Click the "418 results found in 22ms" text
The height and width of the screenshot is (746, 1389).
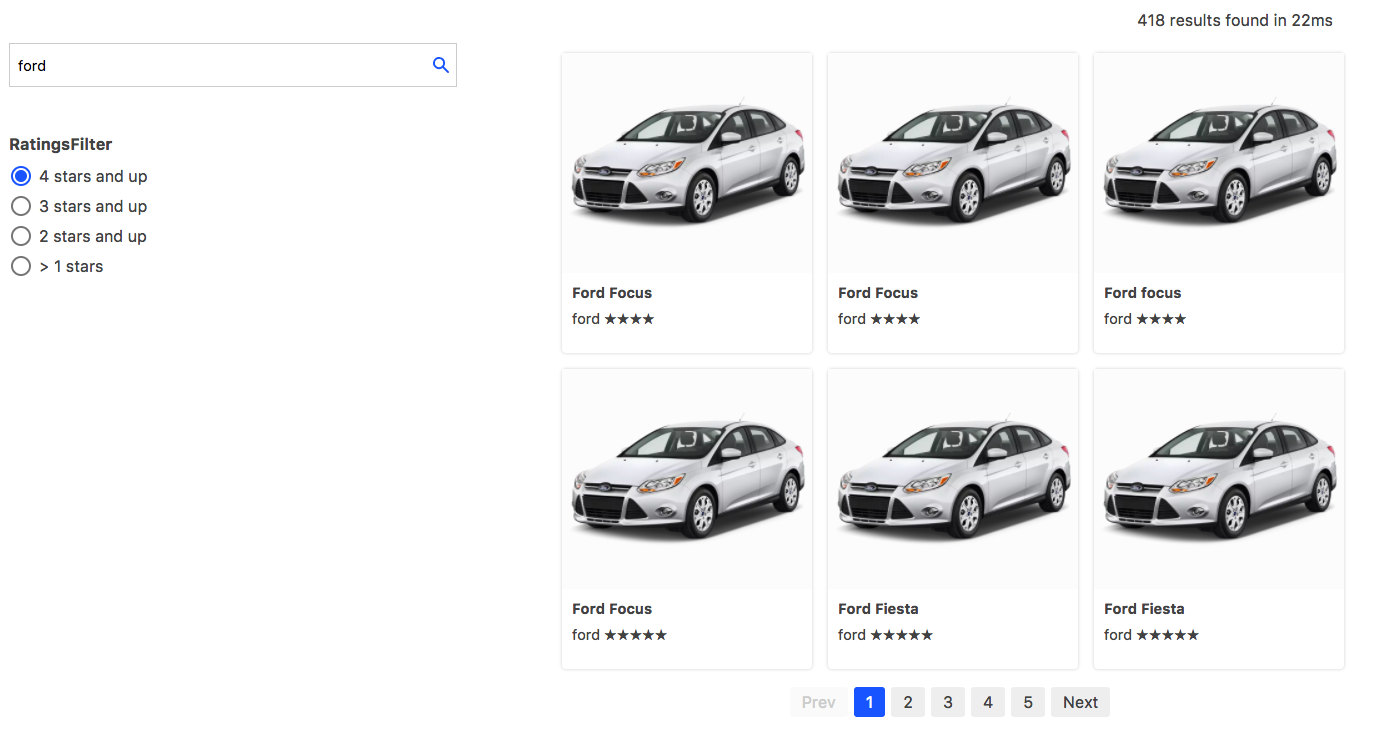1235,20
